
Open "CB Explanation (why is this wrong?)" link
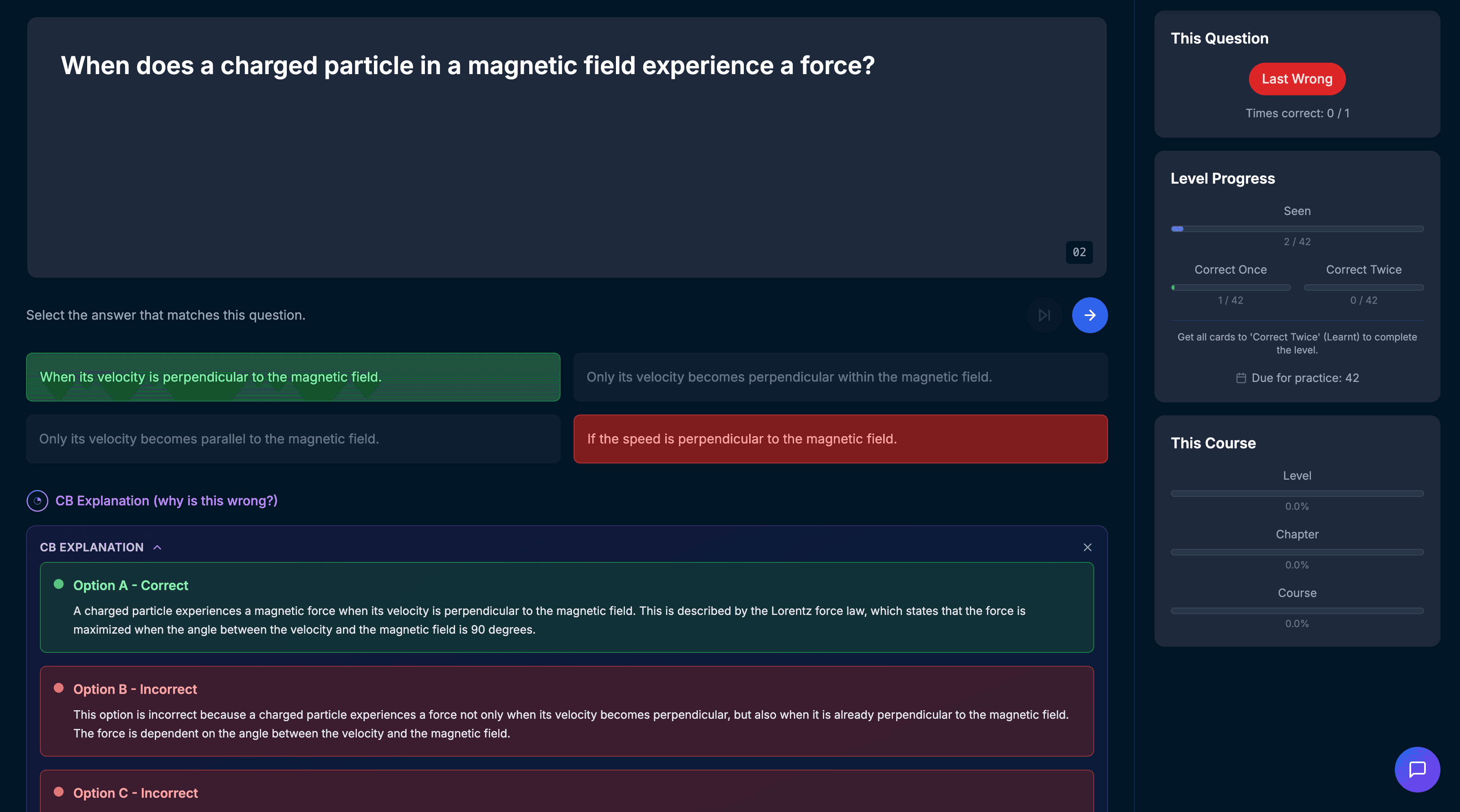point(166,501)
